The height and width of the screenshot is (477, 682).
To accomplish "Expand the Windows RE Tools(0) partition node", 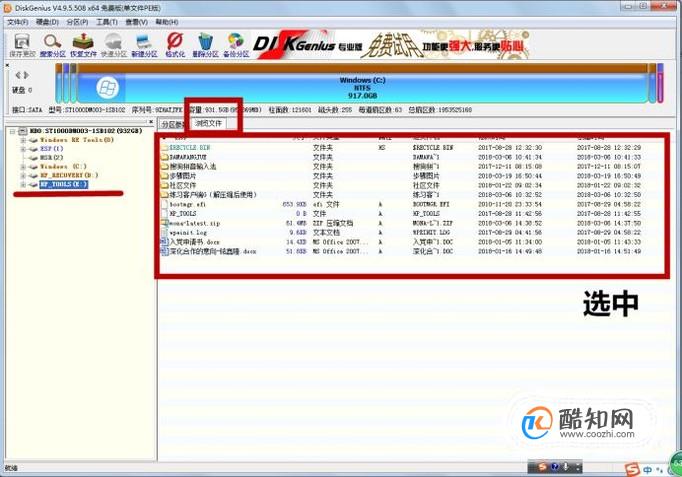I will tap(23, 140).
